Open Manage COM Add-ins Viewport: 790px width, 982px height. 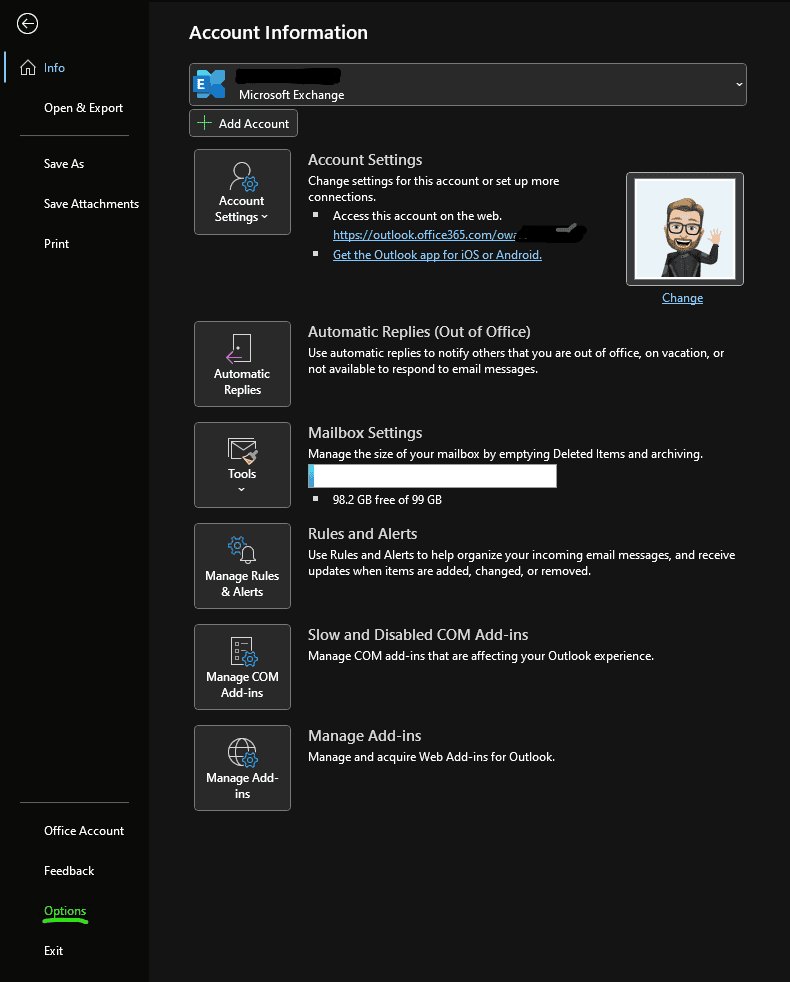click(242, 667)
